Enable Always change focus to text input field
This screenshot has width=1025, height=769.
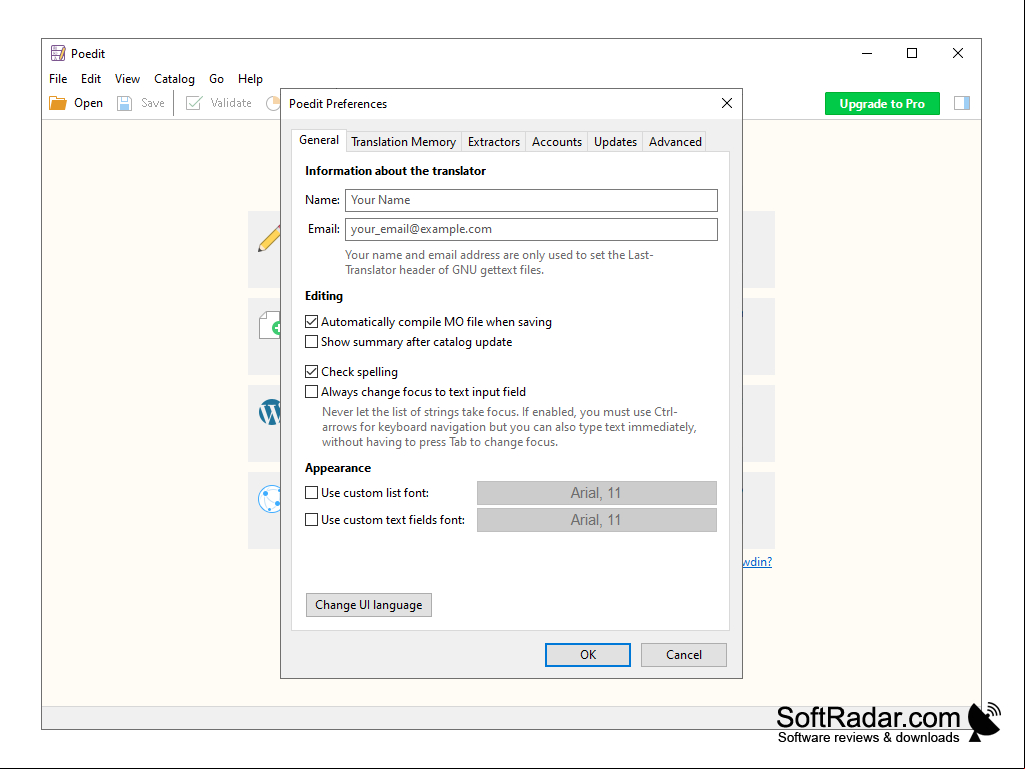click(x=312, y=392)
